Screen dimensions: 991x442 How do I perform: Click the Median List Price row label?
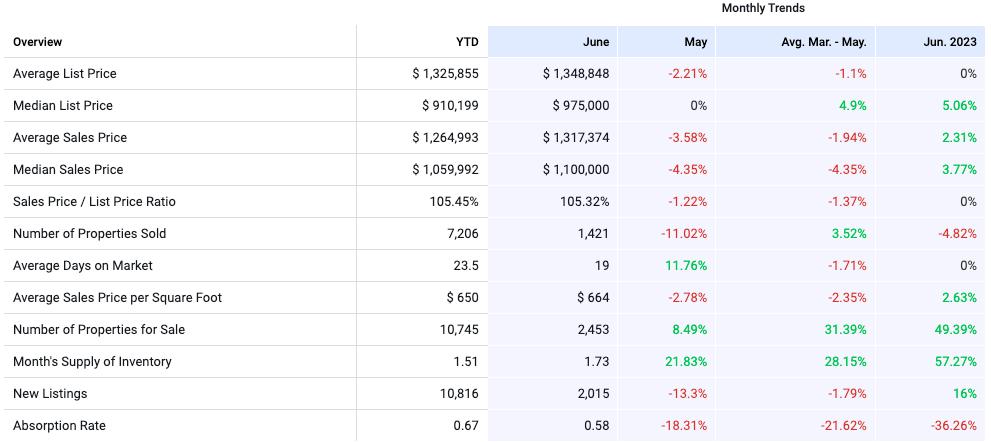[x=63, y=106]
